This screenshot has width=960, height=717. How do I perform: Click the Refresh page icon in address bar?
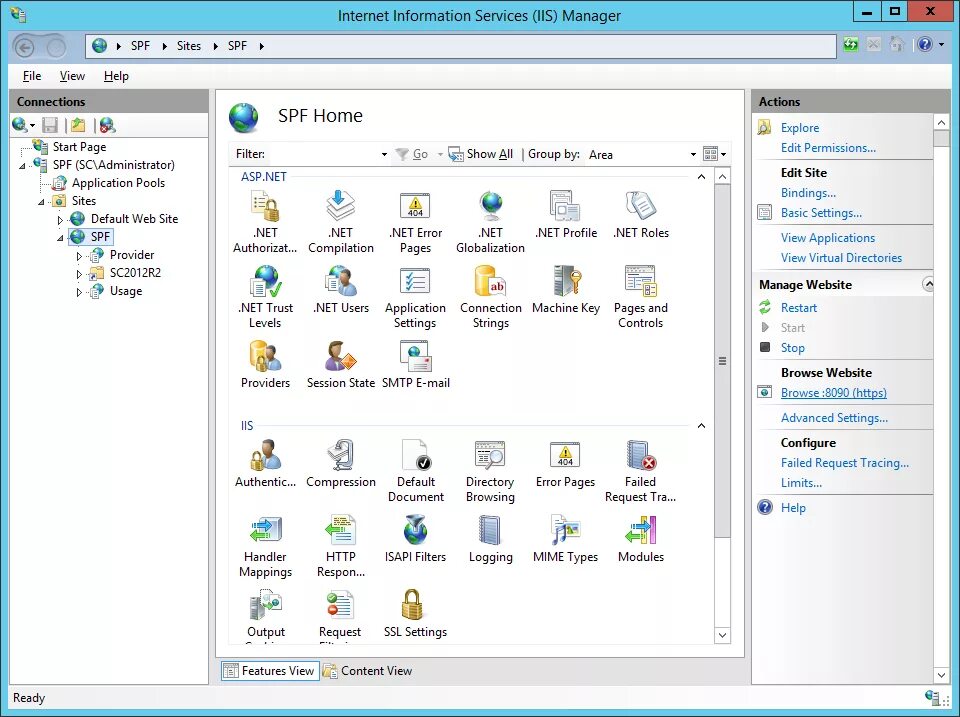coord(850,45)
